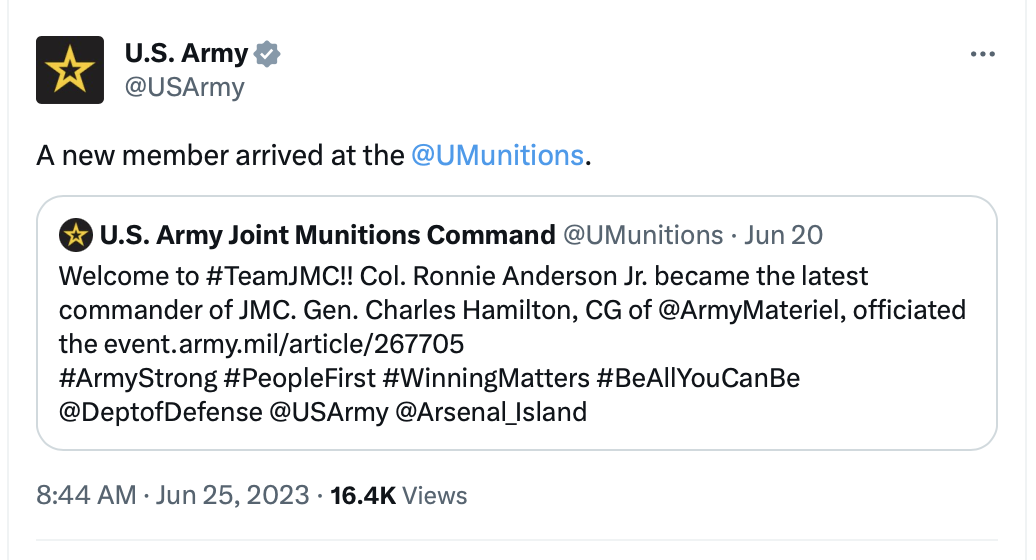Click the #PeopleFirst hashtag in quoted tweet
Viewport: 1036px width, 560px height.
(300, 378)
